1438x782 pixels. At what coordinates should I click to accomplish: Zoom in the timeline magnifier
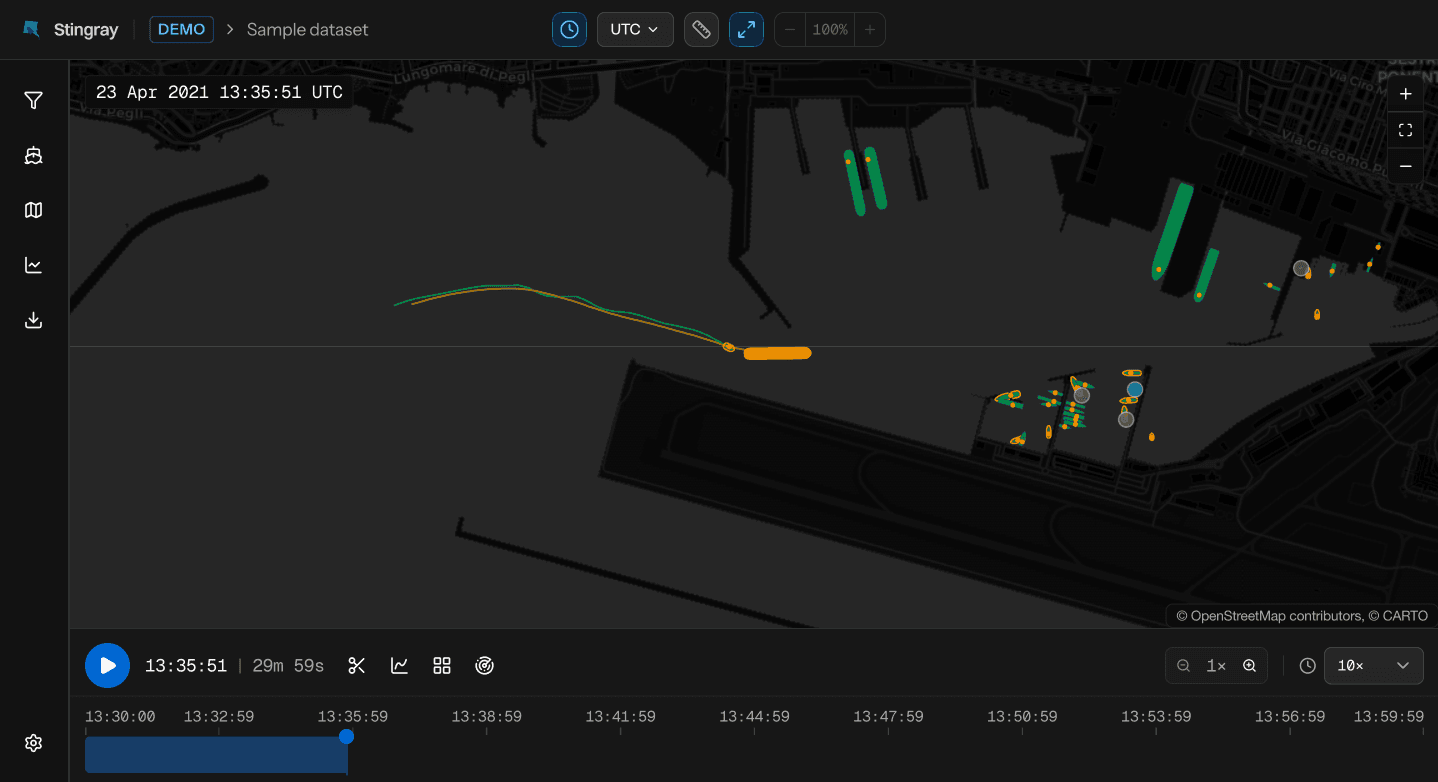pos(1249,665)
